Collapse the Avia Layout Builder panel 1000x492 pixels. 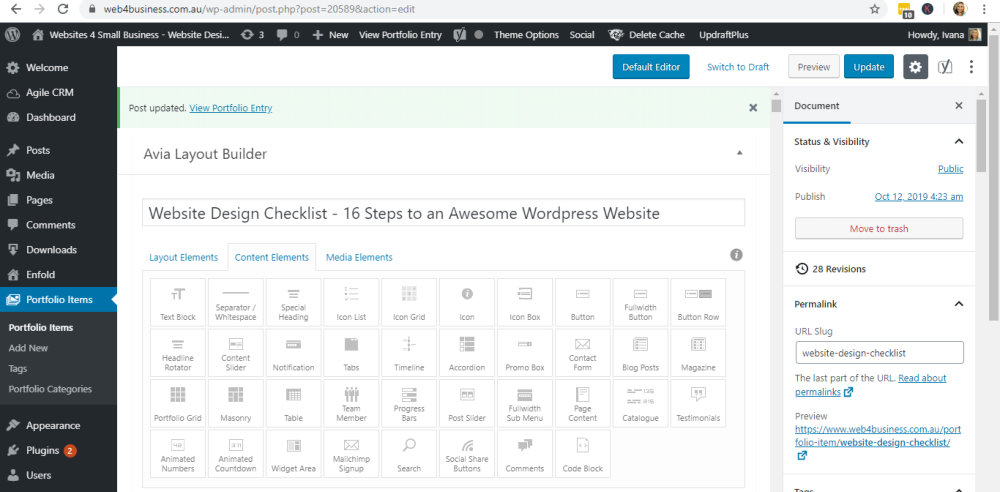coord(739,153)
